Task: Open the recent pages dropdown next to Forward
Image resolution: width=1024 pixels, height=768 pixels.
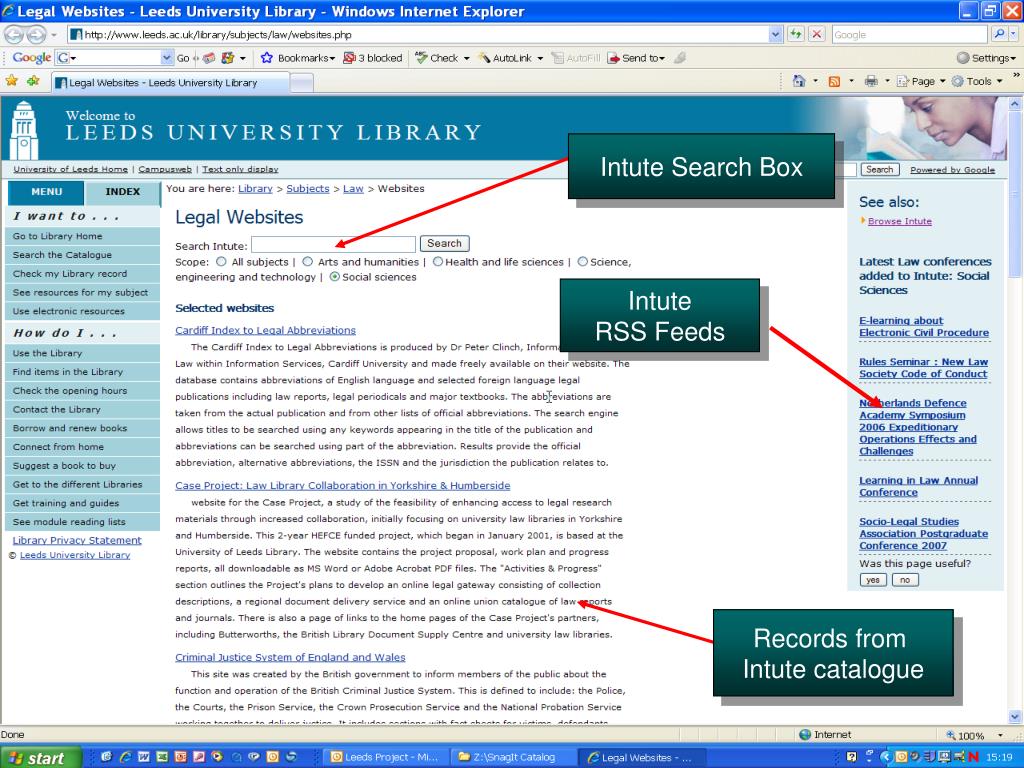Action: pyautogui.click(x=54, y=35)
